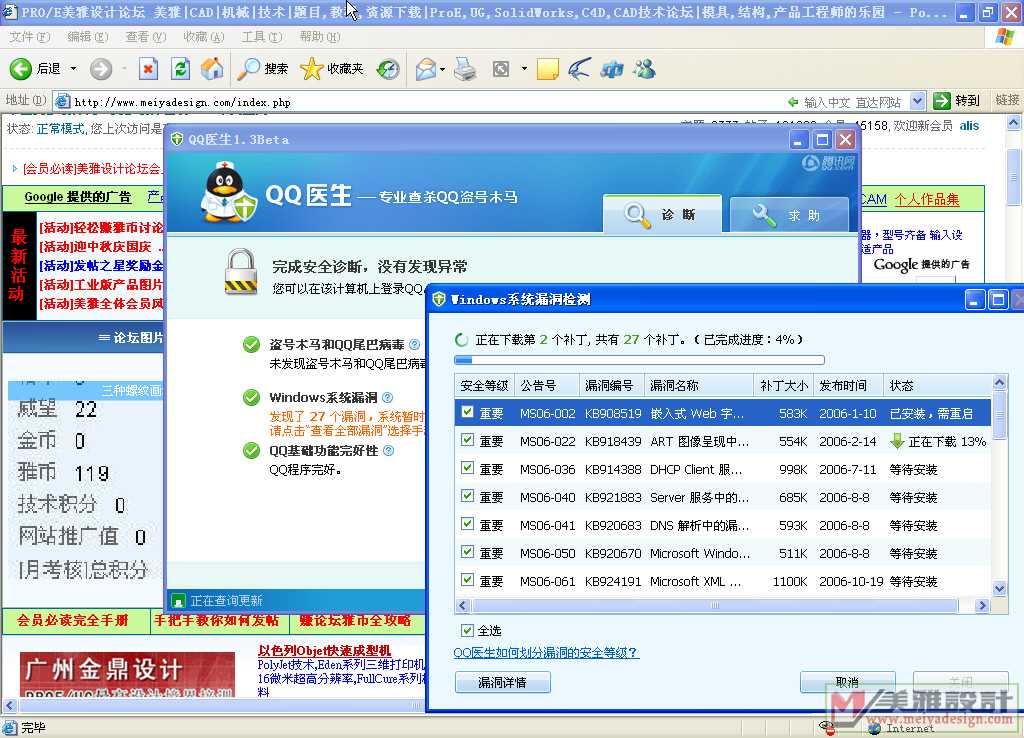Click the yellow note icon in IE toolbar
The image size is (1024, 738).
tap(547, 69)
